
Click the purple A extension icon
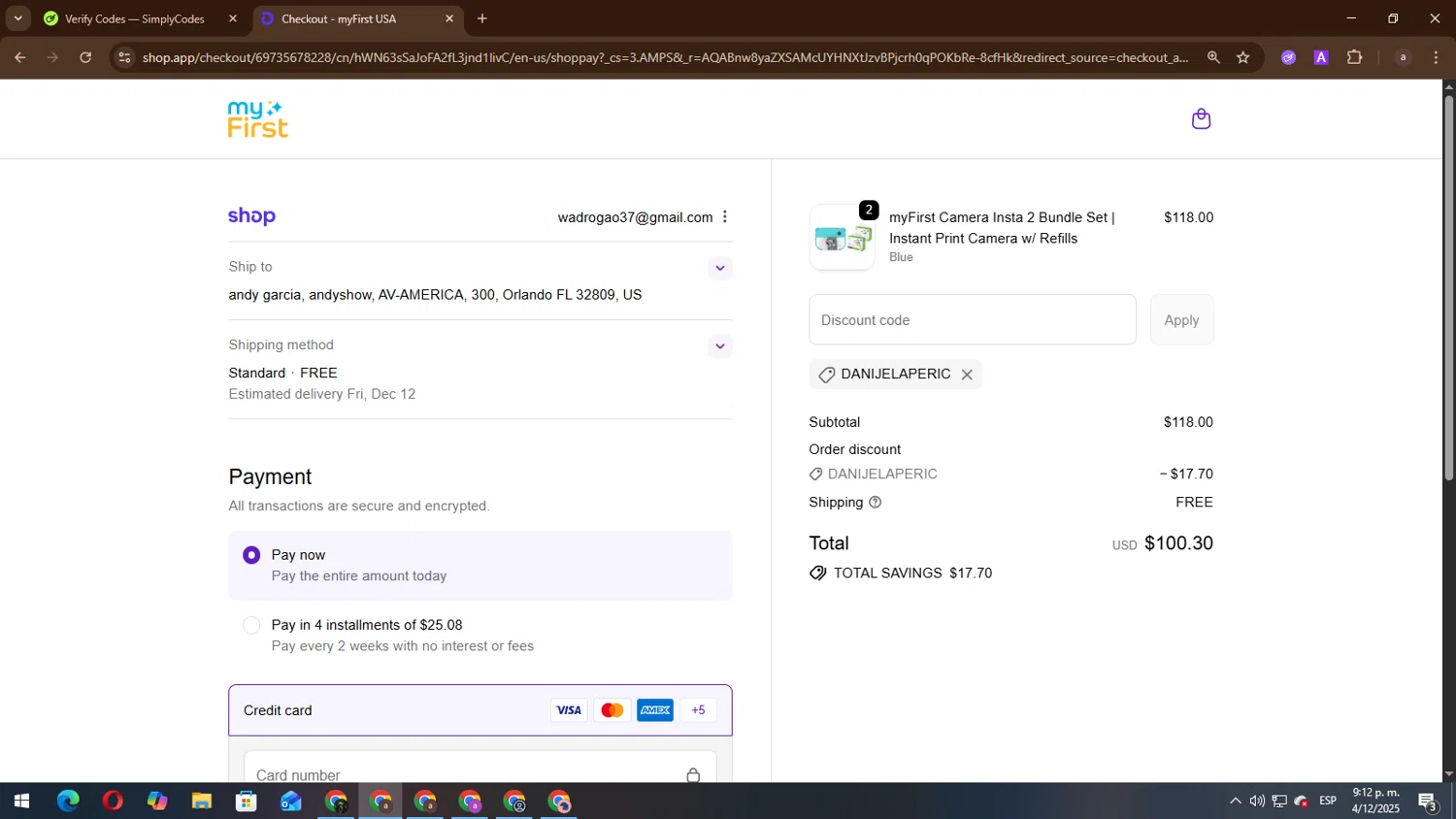pyautogui.click(x=1321, y=57)
